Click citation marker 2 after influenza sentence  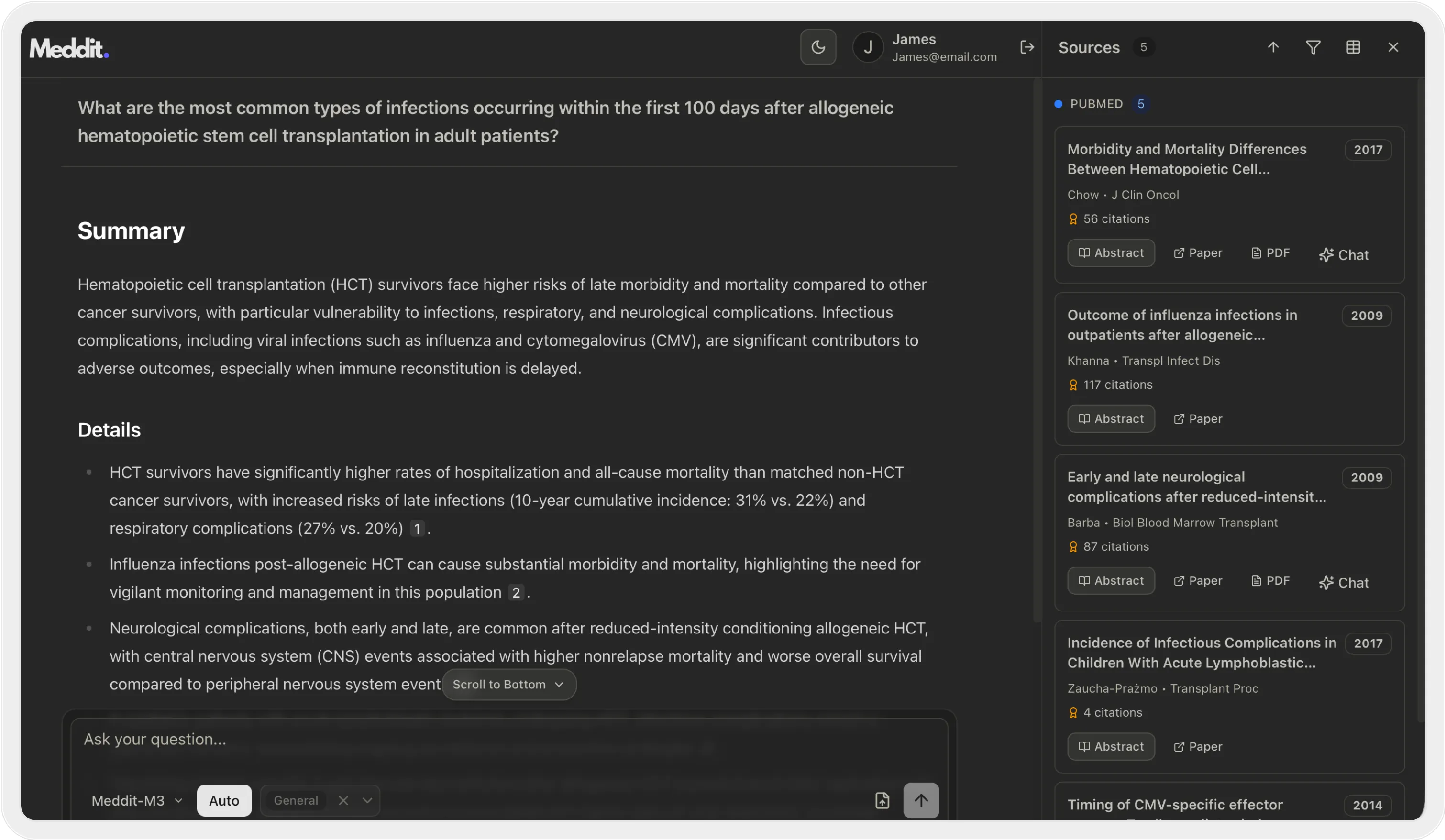[516, 592]
